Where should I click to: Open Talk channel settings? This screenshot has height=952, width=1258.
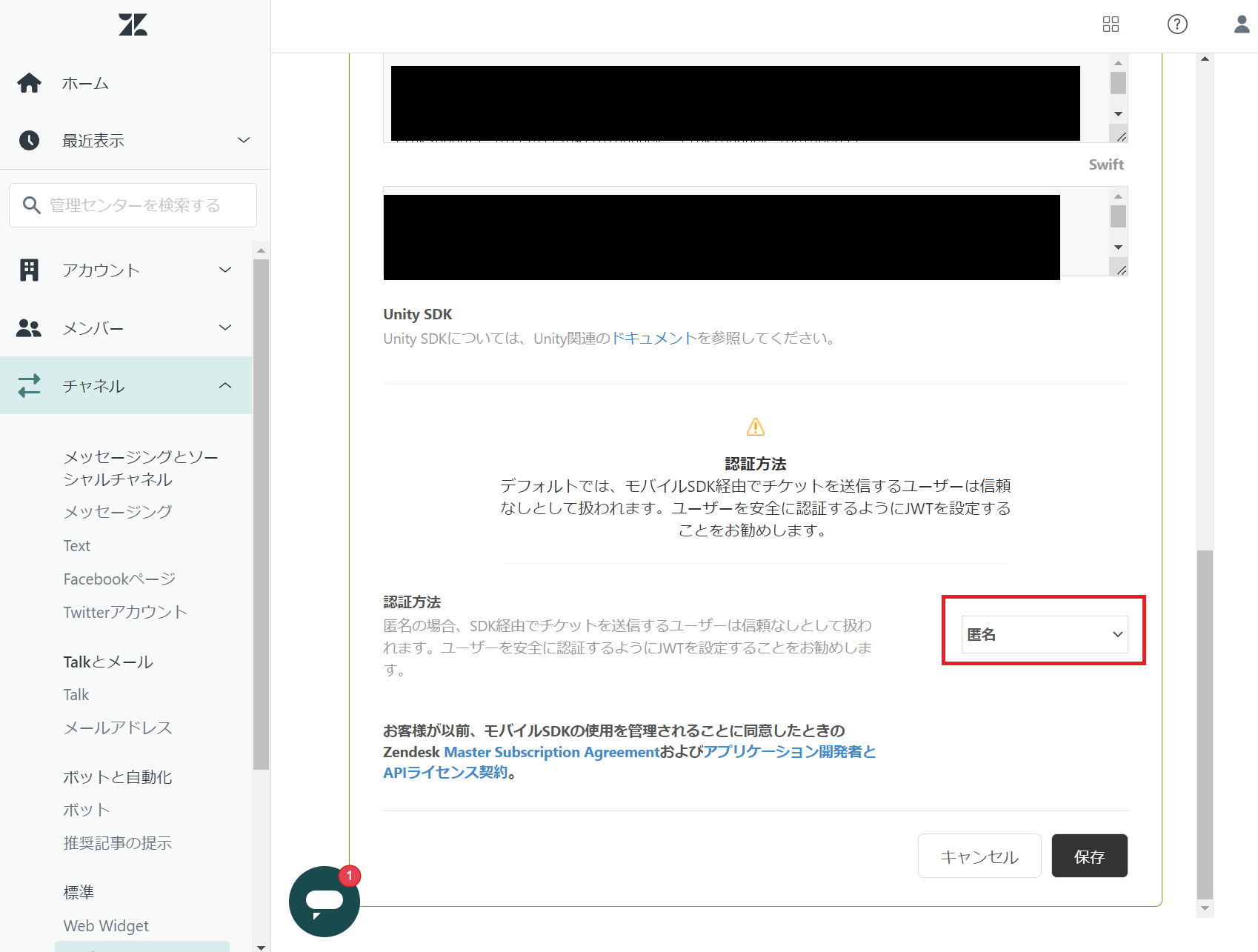[x=76, y=694]
